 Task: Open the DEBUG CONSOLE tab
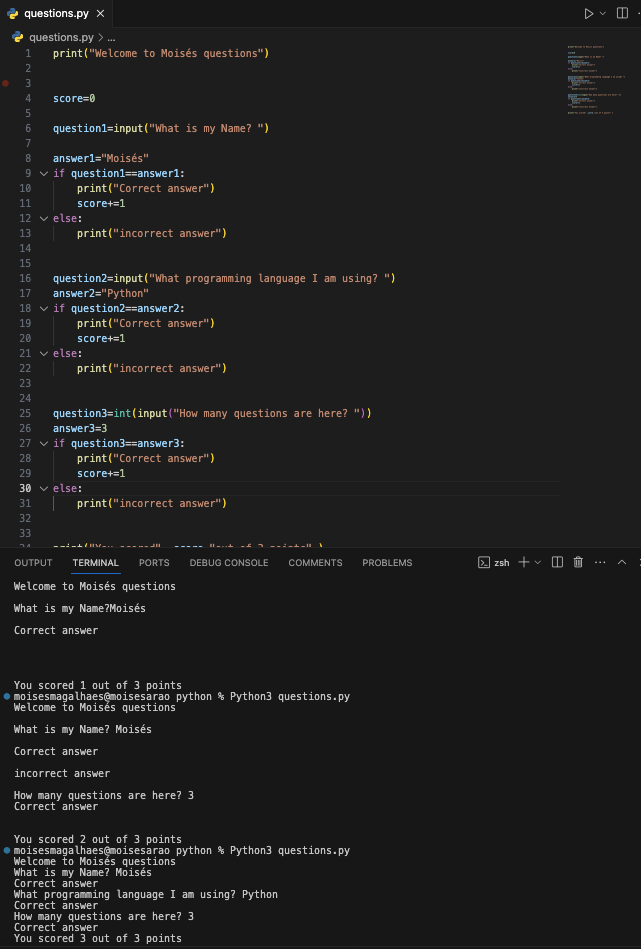coord(229,563)
